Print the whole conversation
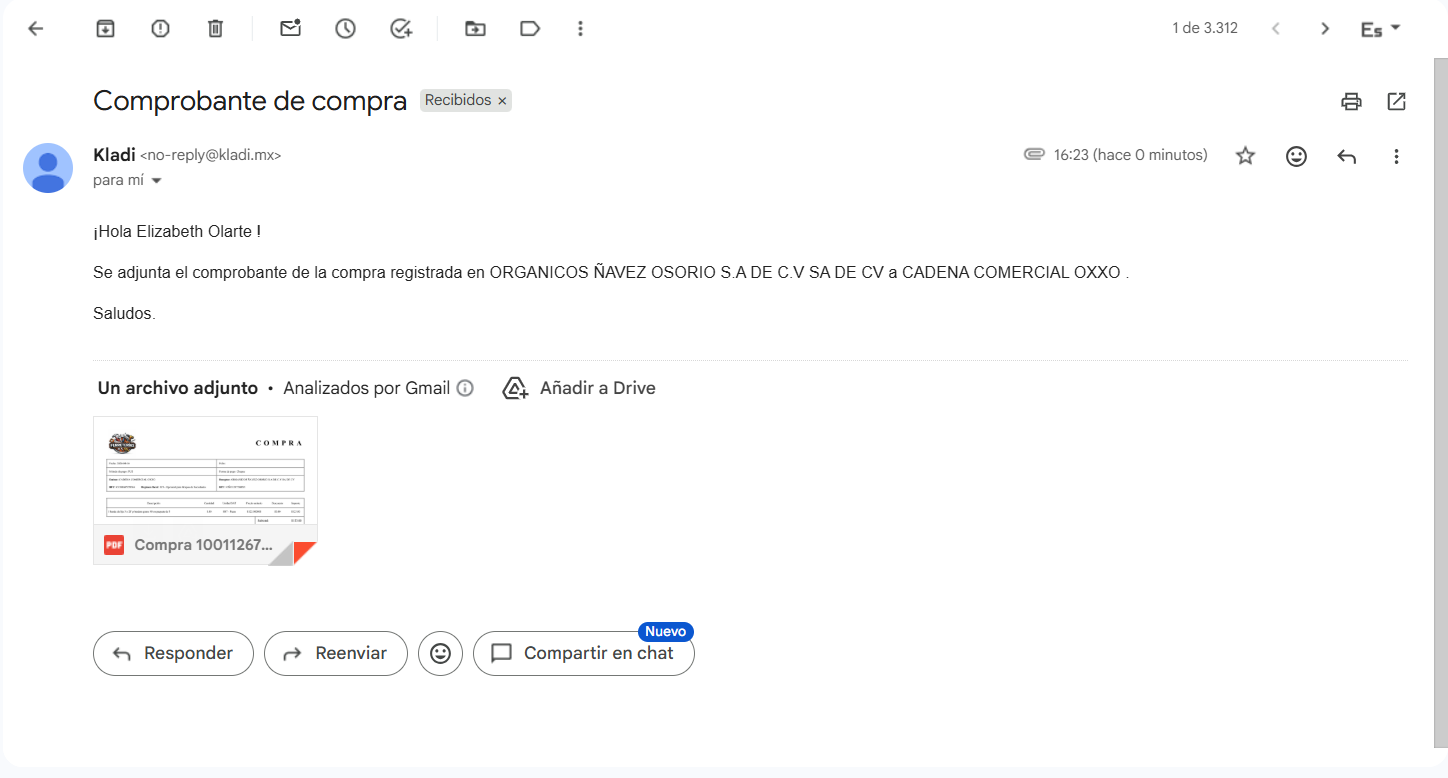Viewport: 1448px width, 778px height. [x=1351, y=101]
